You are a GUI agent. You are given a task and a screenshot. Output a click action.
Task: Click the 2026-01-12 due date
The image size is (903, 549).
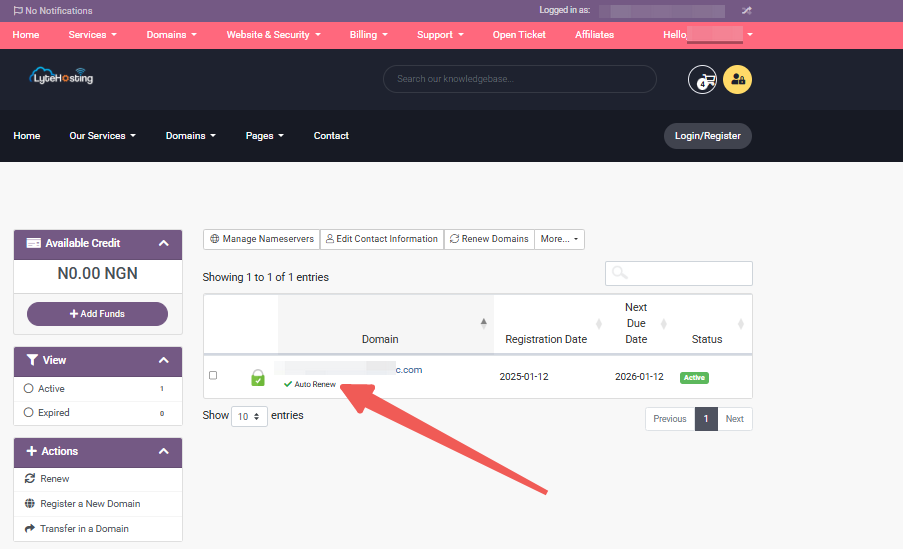coord(639,377)
